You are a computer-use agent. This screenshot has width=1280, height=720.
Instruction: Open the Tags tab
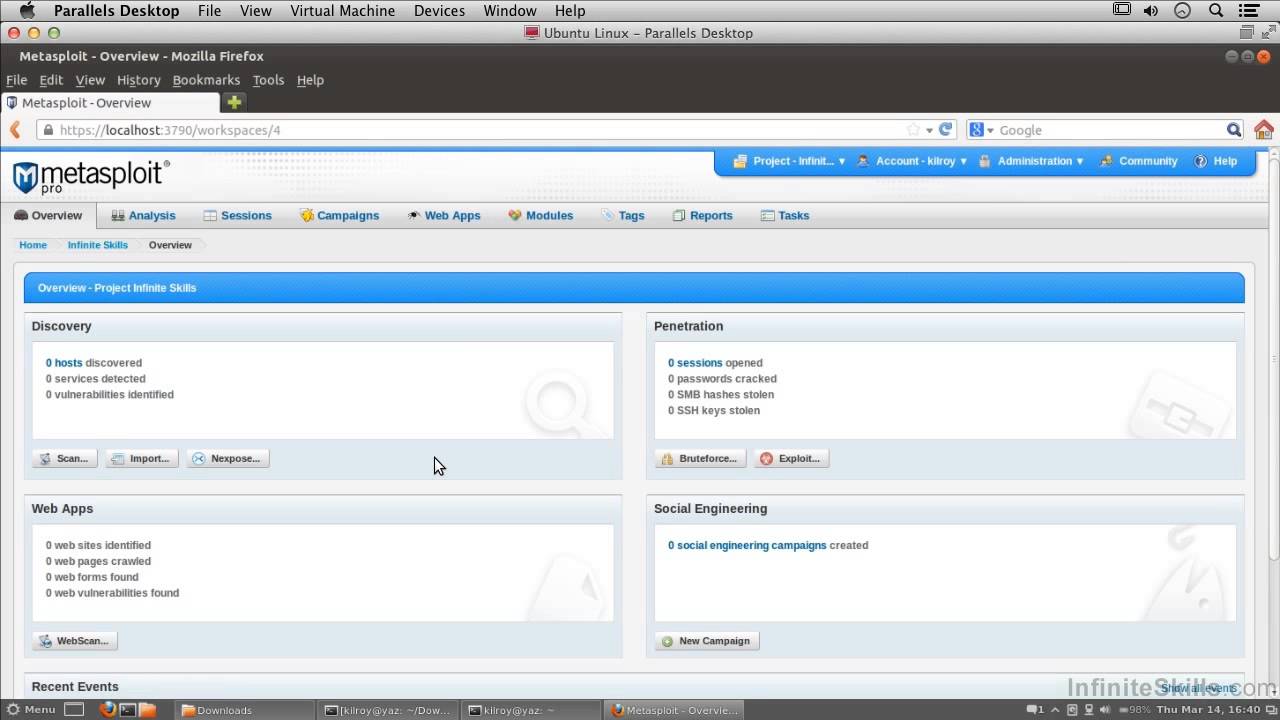(x=622, y=215)
